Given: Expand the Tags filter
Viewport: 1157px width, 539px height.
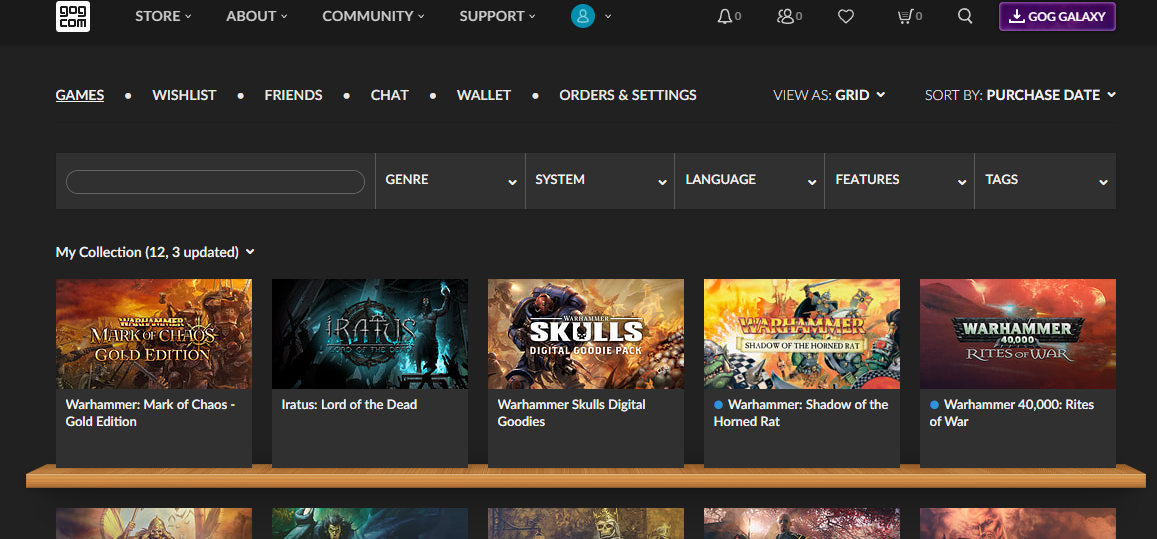Looking at the screenshot, I should click(x=1046, y=180).
